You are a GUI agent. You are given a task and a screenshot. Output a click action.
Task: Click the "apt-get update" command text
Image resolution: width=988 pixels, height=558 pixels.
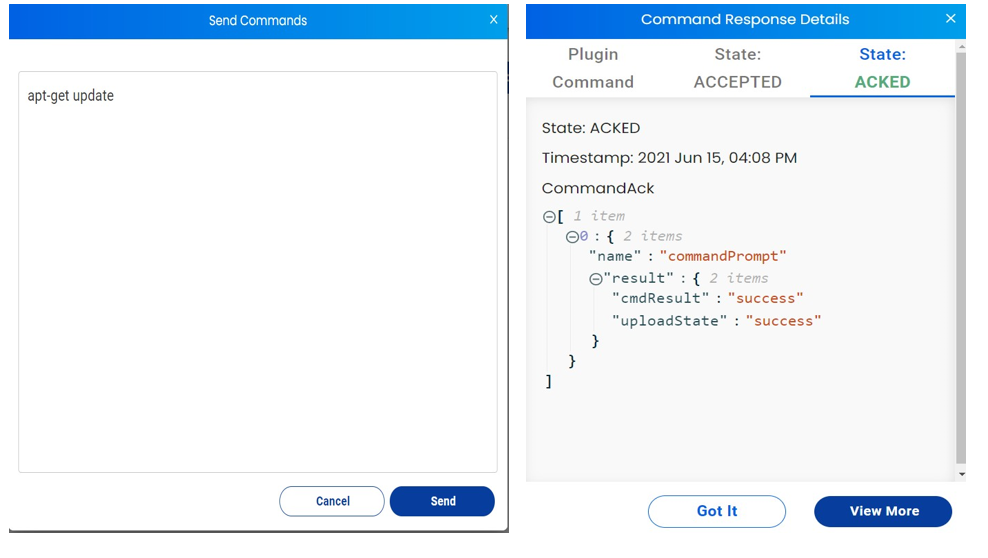tap(71, 96)
